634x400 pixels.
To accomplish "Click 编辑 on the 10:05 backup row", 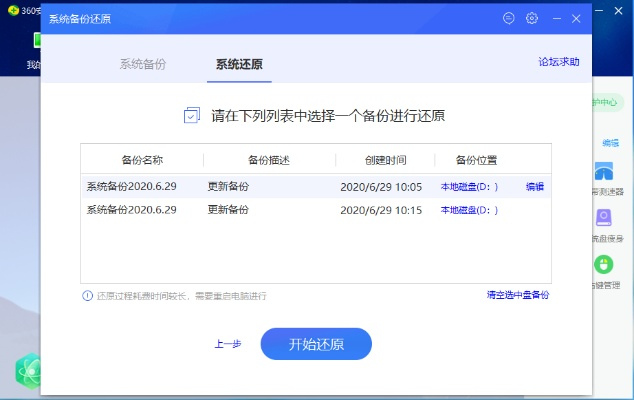I will pos(535,187).
